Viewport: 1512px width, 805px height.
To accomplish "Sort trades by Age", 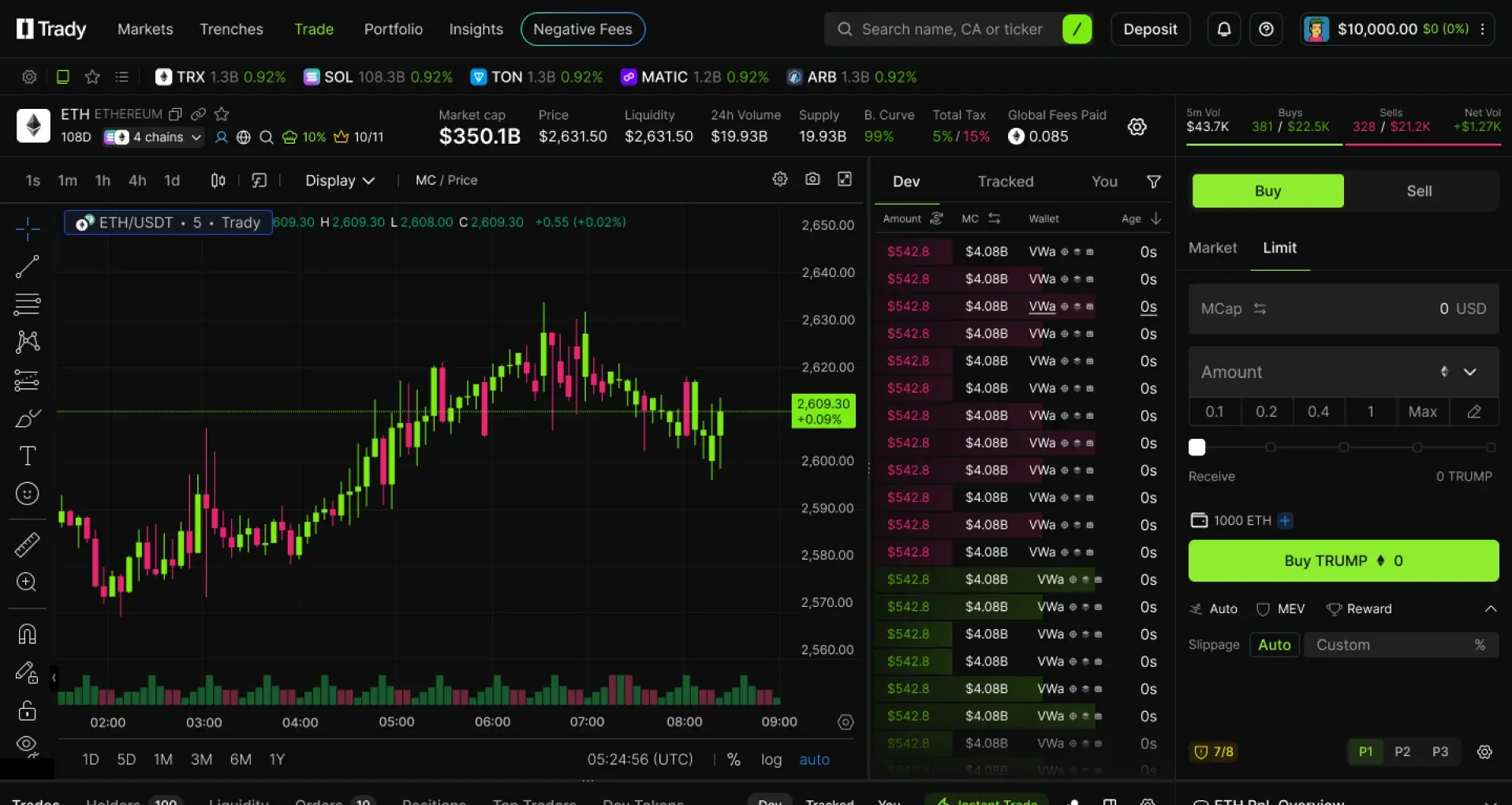I will point(1141,219).
